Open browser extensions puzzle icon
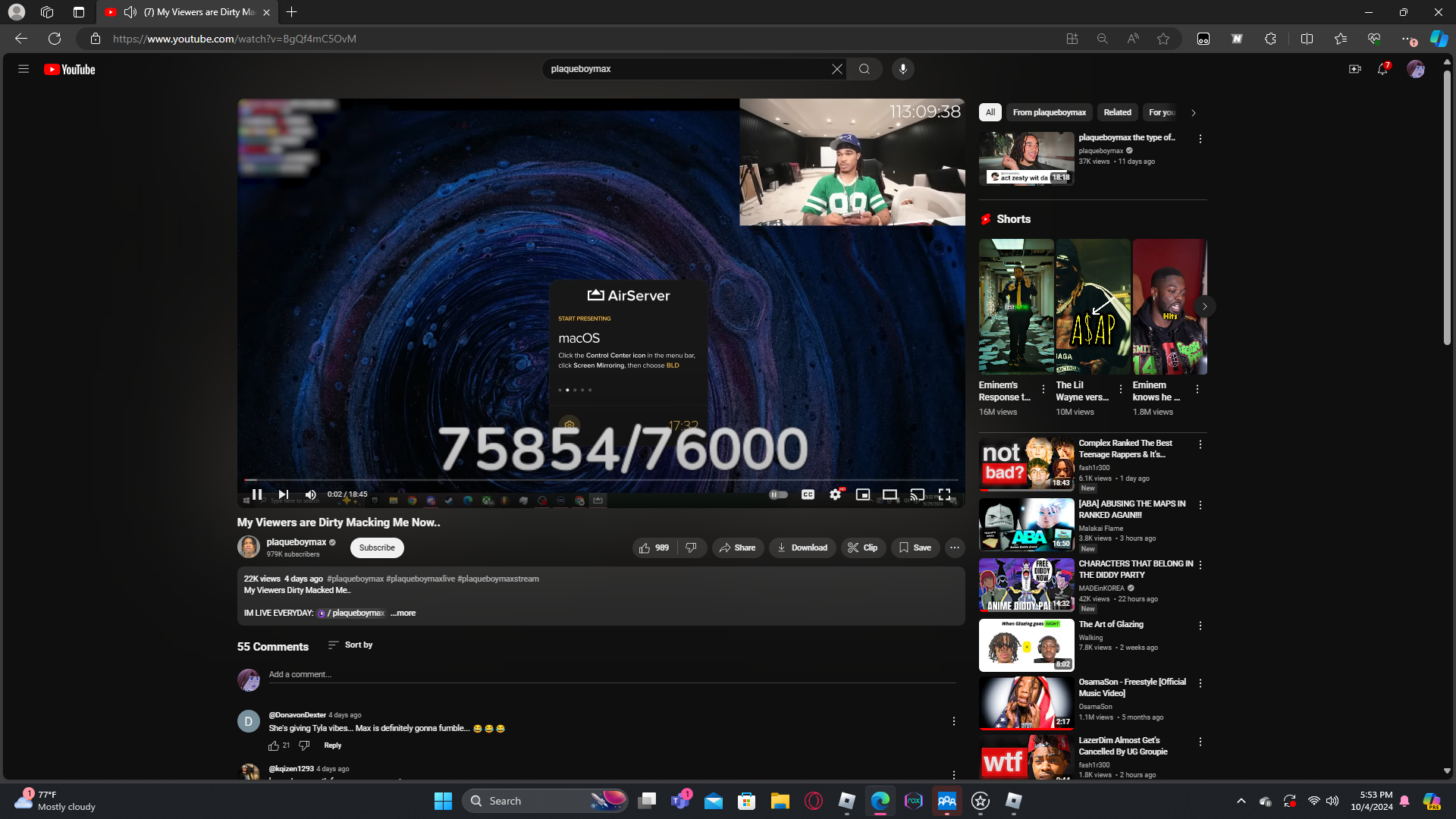This screenshot has height=819, width=1456. coord(1270,39)
